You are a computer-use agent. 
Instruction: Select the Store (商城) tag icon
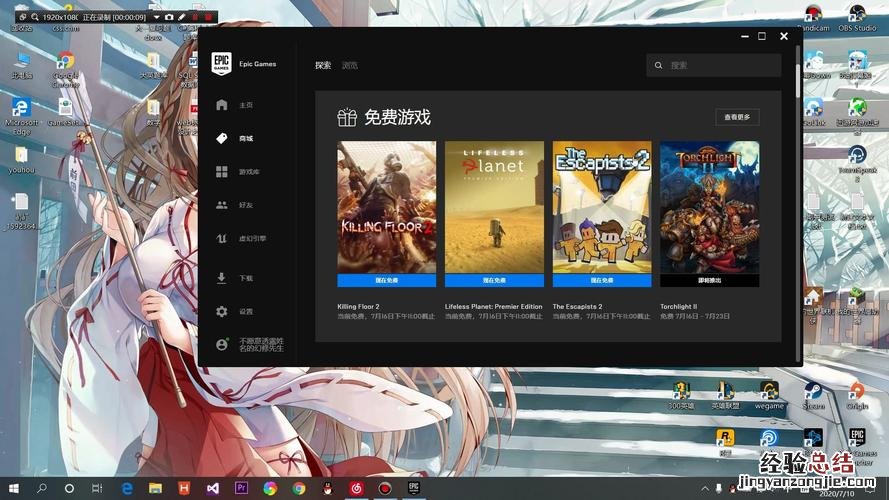[222, 138]
